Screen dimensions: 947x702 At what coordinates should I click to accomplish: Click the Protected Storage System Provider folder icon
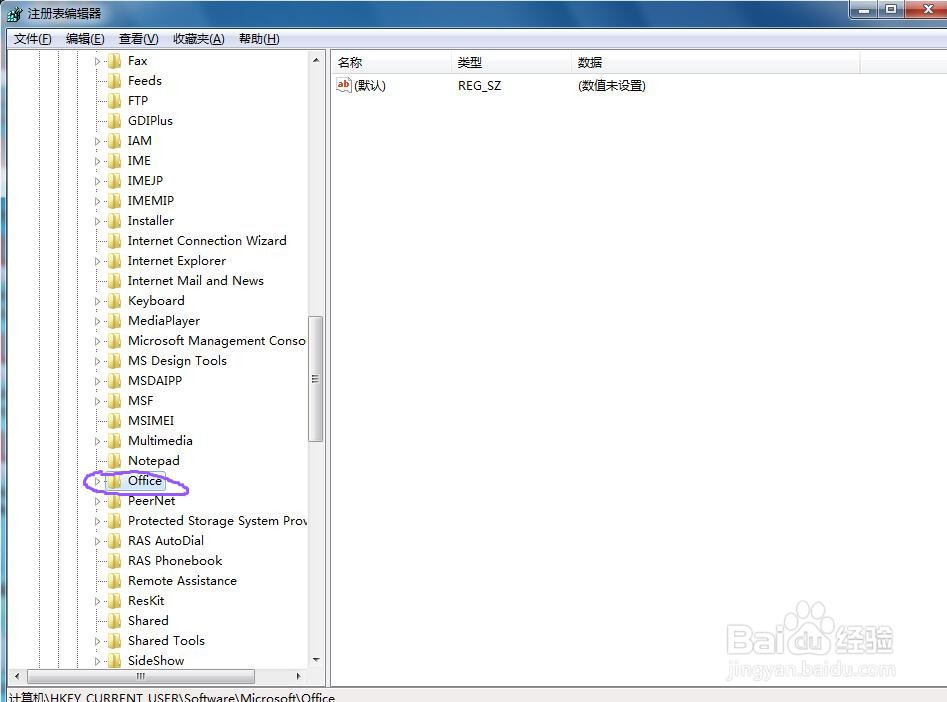(x=115, y=521)
